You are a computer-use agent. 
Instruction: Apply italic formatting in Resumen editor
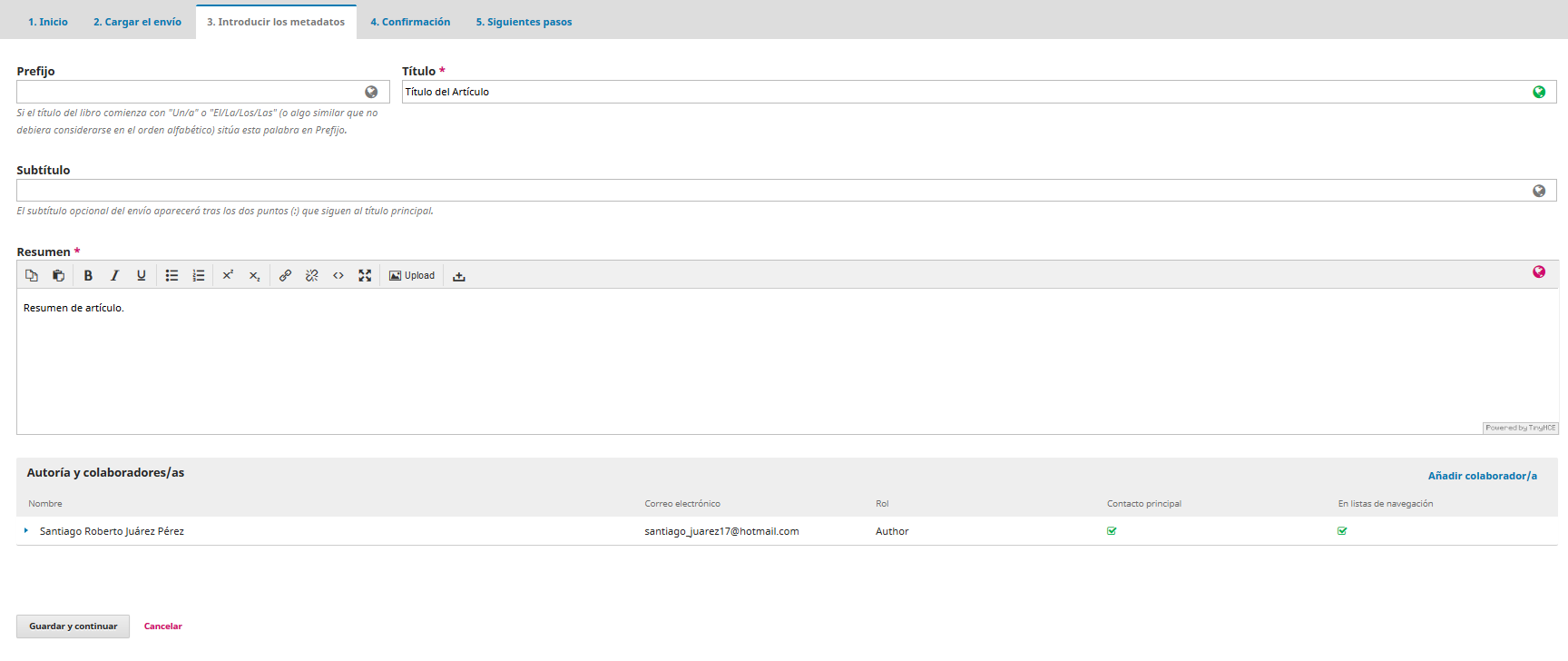point(114,276)
